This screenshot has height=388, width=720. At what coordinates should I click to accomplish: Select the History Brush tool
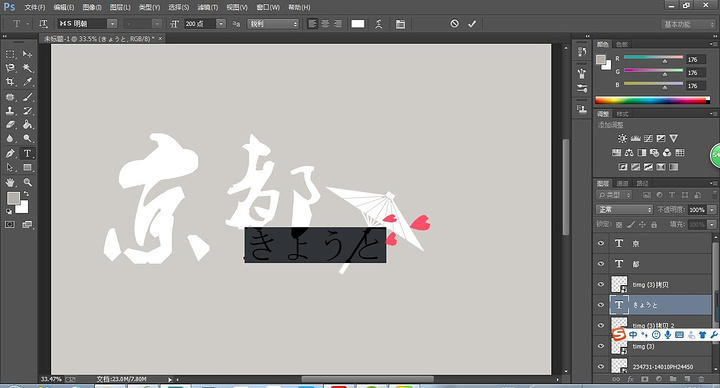coord(28,111)
